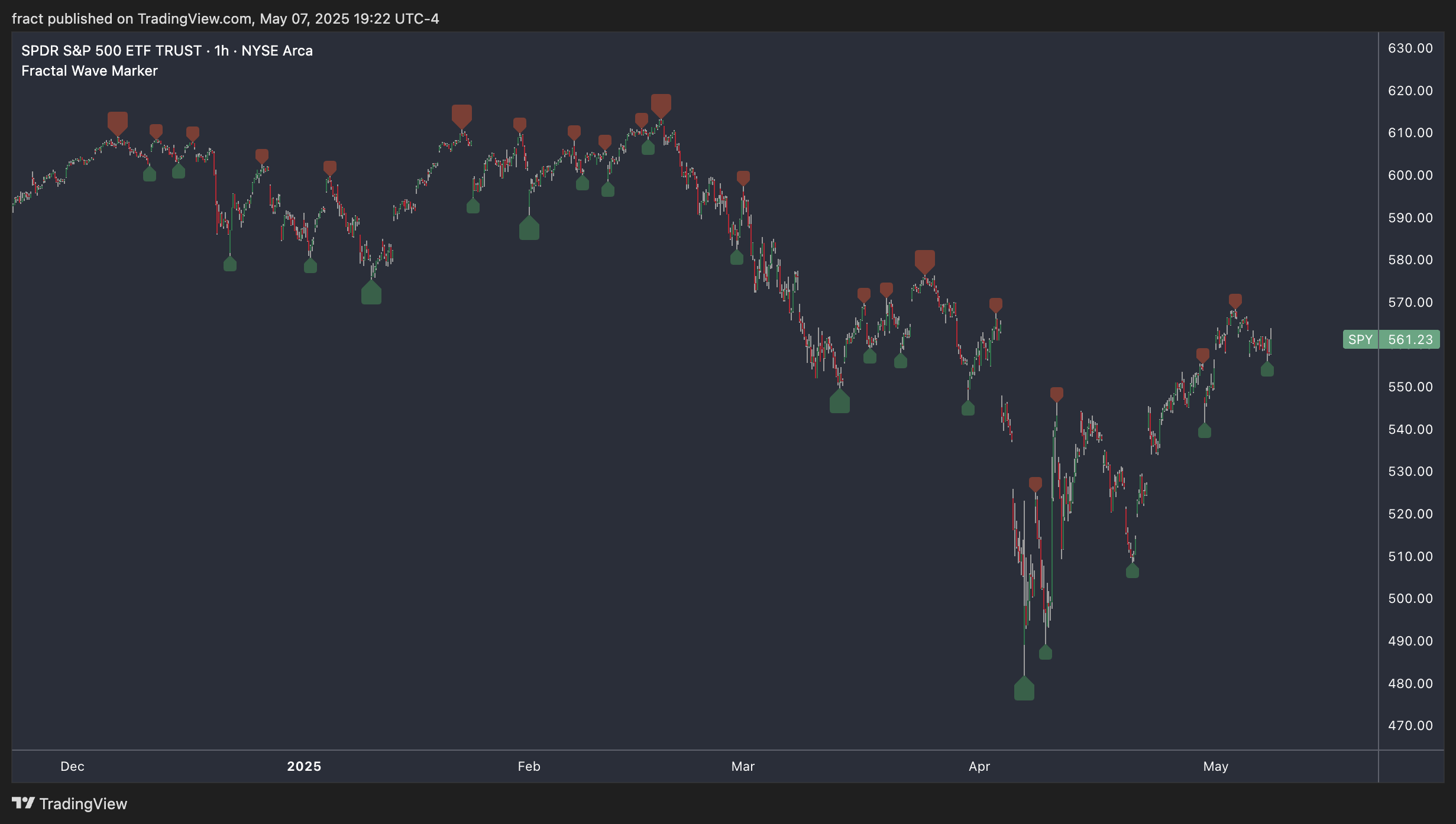
Task: Click the Fractal Wave Marker indicator label
Action: pos(89,71)
